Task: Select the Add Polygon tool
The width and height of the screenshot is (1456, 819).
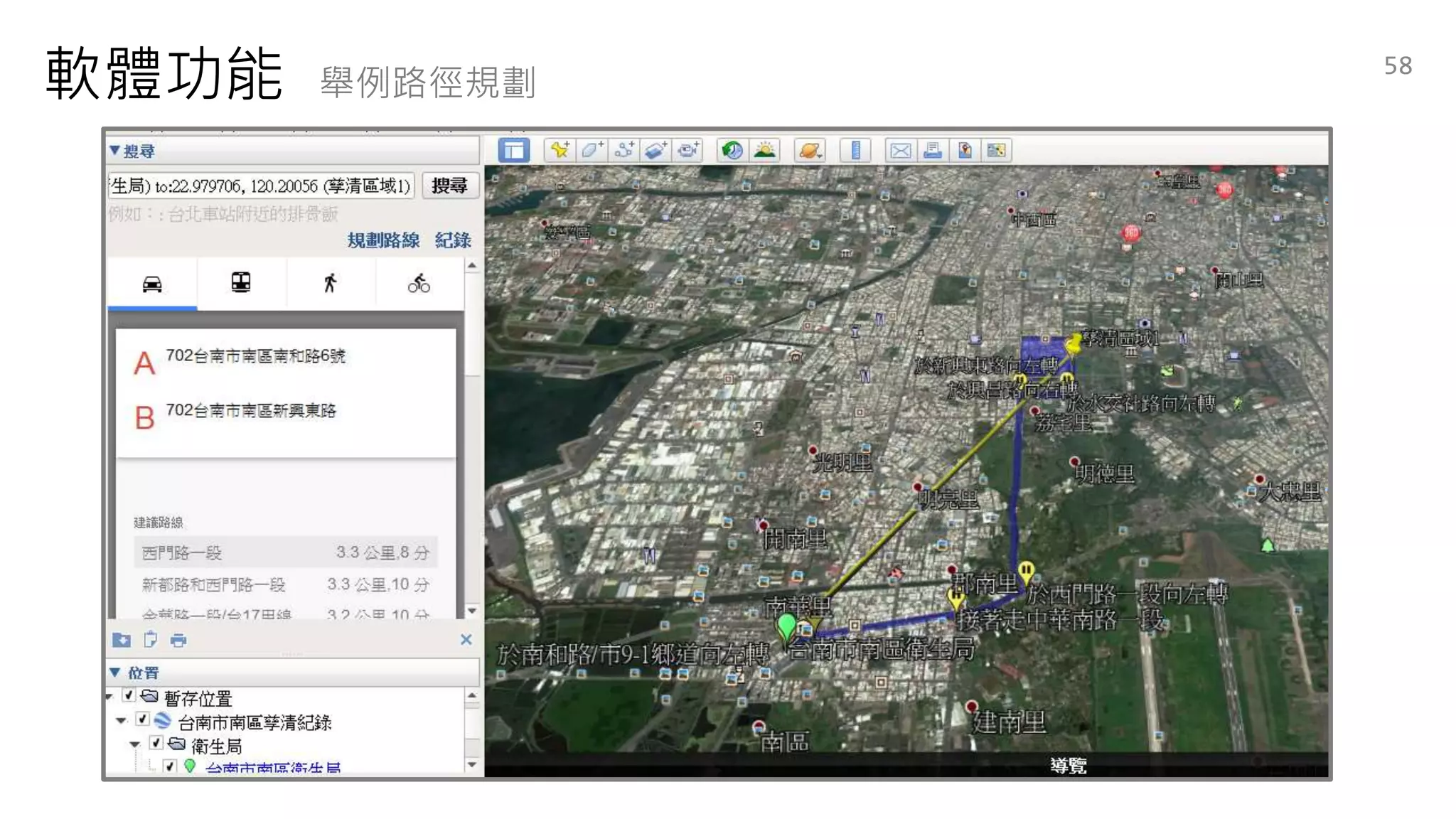Action: pos(591,150)
